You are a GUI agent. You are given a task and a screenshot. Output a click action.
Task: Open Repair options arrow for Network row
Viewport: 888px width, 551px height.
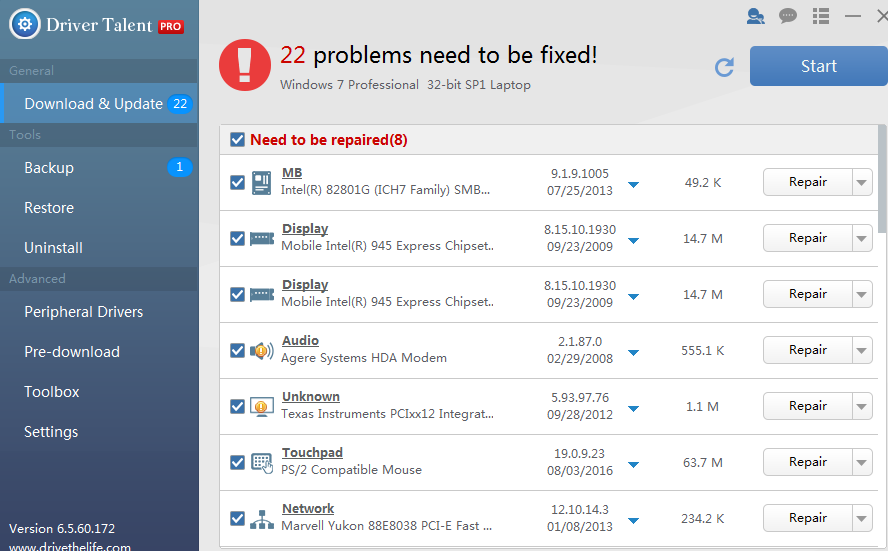pos(862,519)
